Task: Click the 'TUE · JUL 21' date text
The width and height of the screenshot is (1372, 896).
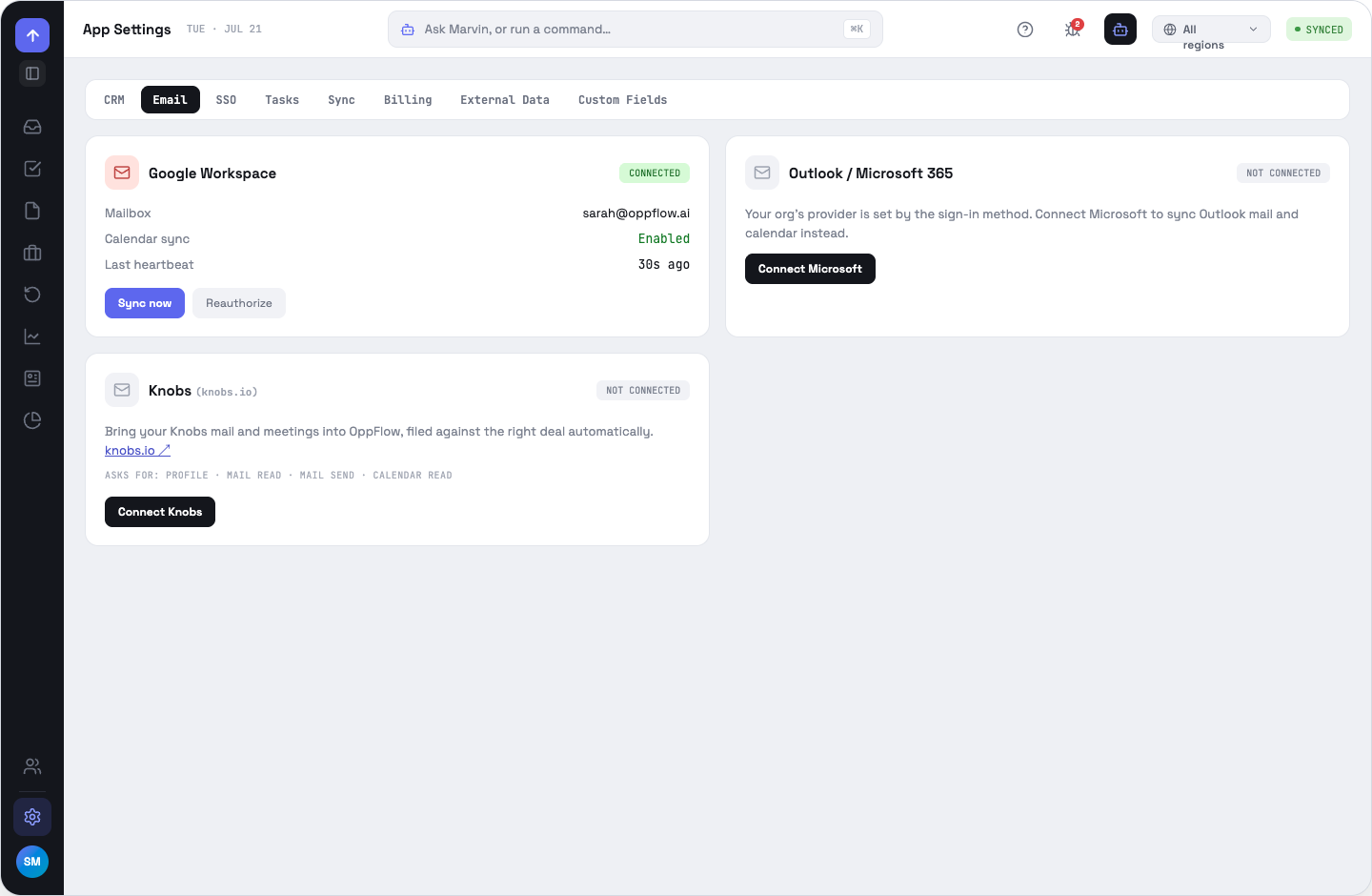Action: [x=224, y=30]
